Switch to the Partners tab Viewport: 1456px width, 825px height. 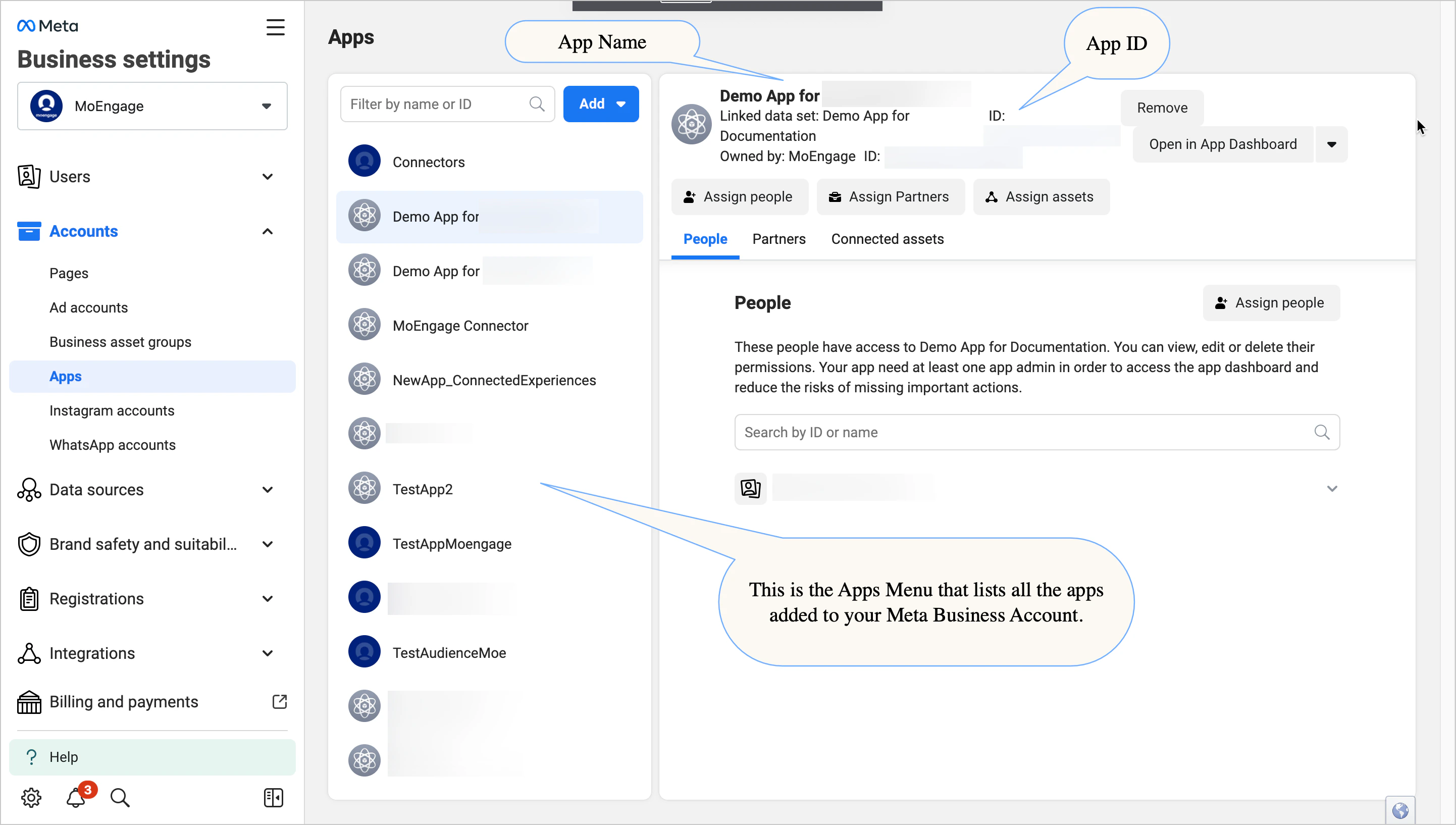(x=779, y=238)
